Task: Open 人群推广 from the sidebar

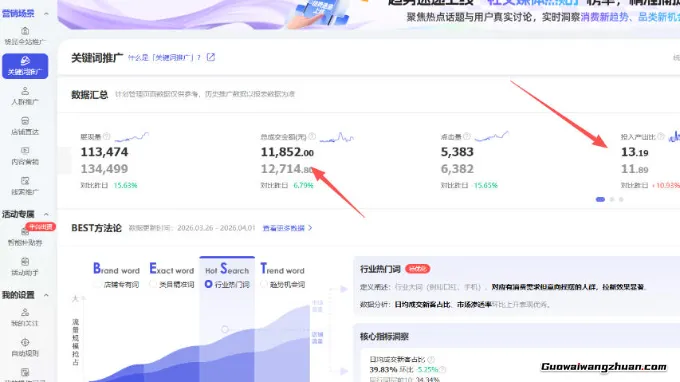Action: pos(25,96)
